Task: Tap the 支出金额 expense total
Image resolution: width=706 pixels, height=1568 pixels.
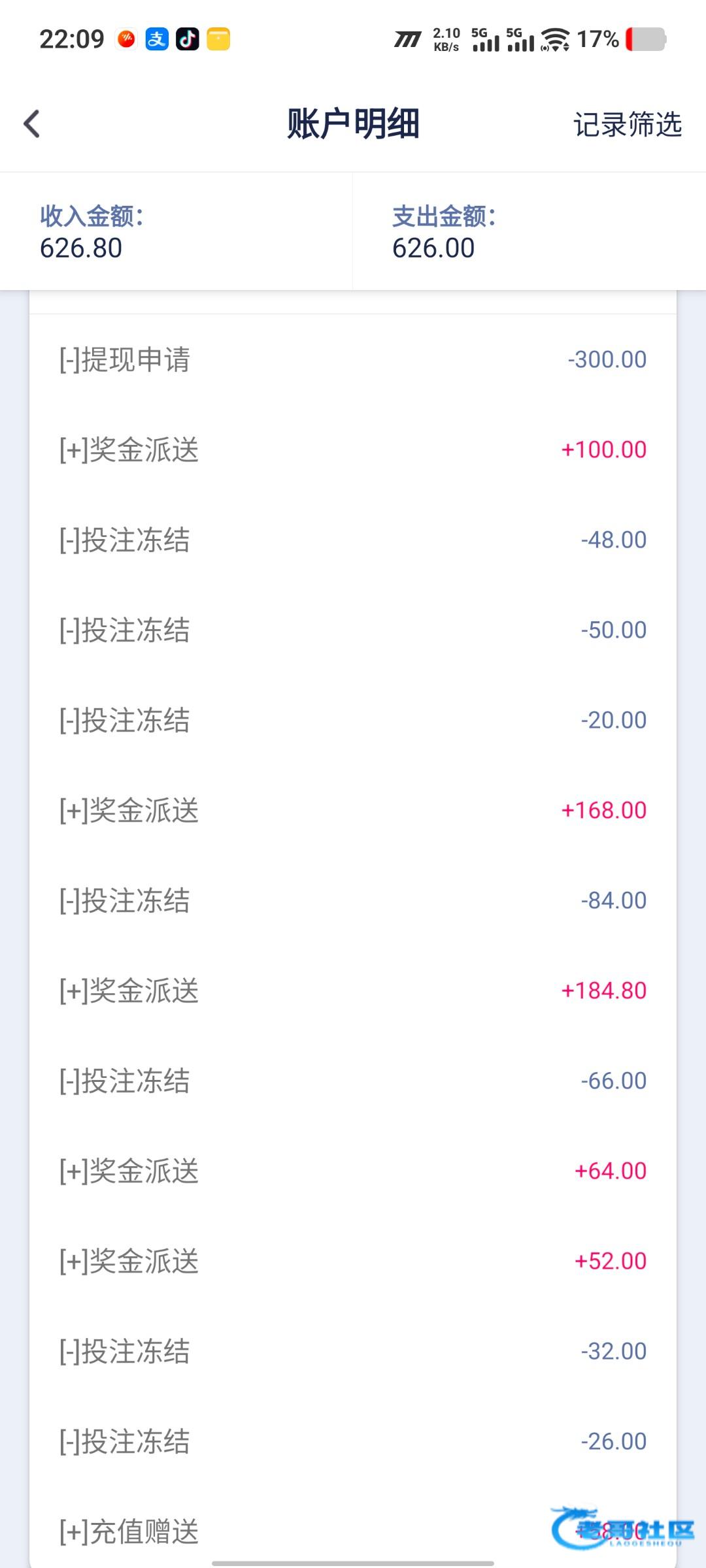Action: [445, 232]
